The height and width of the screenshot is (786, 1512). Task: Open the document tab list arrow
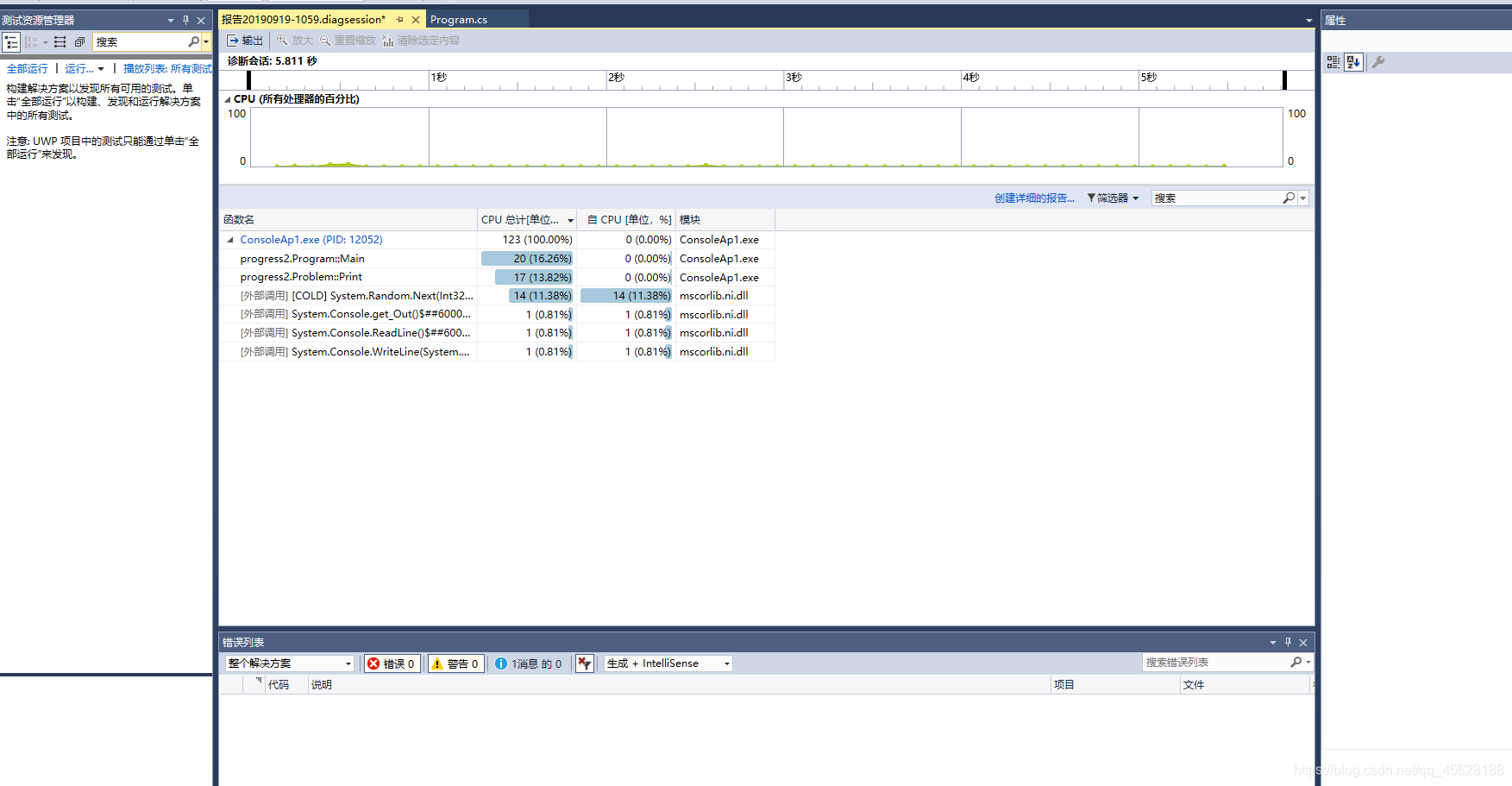[x=1308, y=20]
